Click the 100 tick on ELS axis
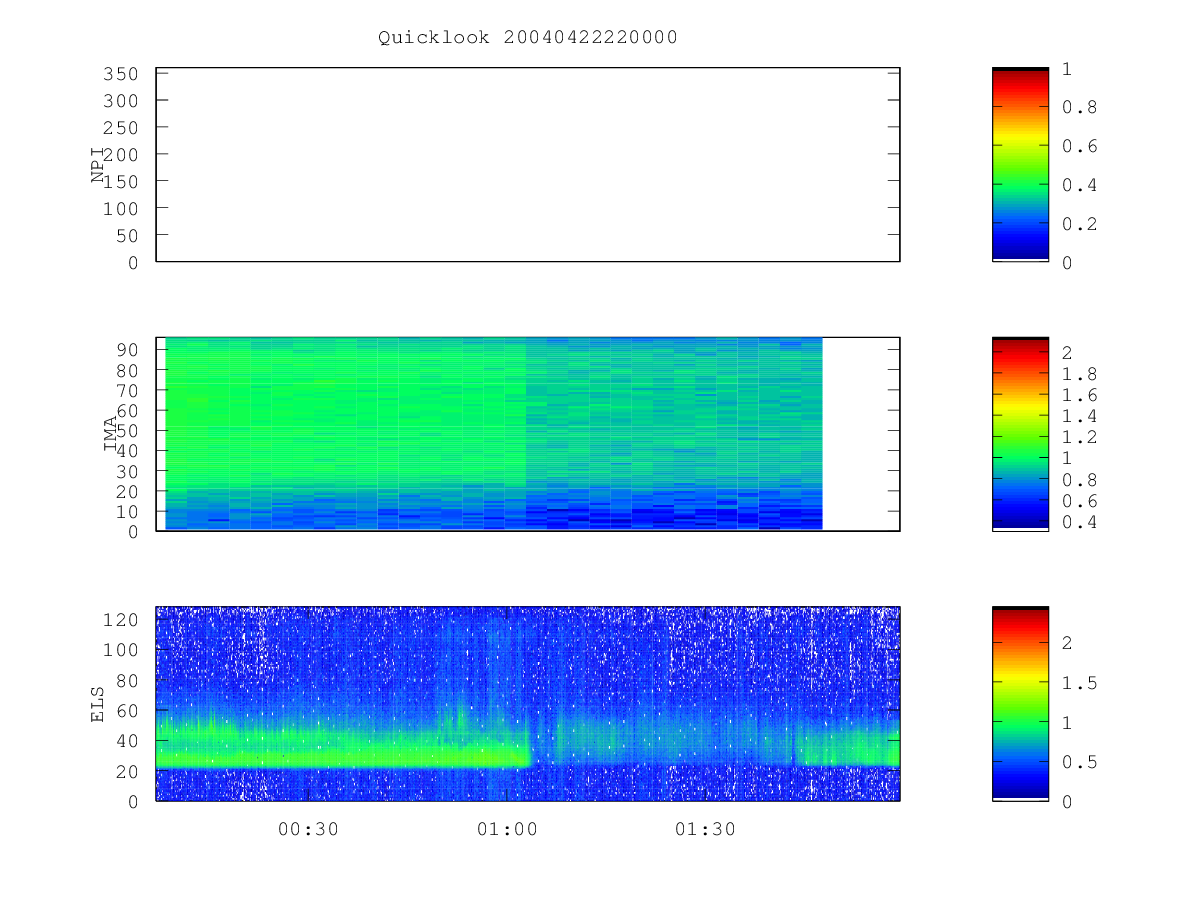This screenshot has width=1200, height=900. (x=119, y=650)
